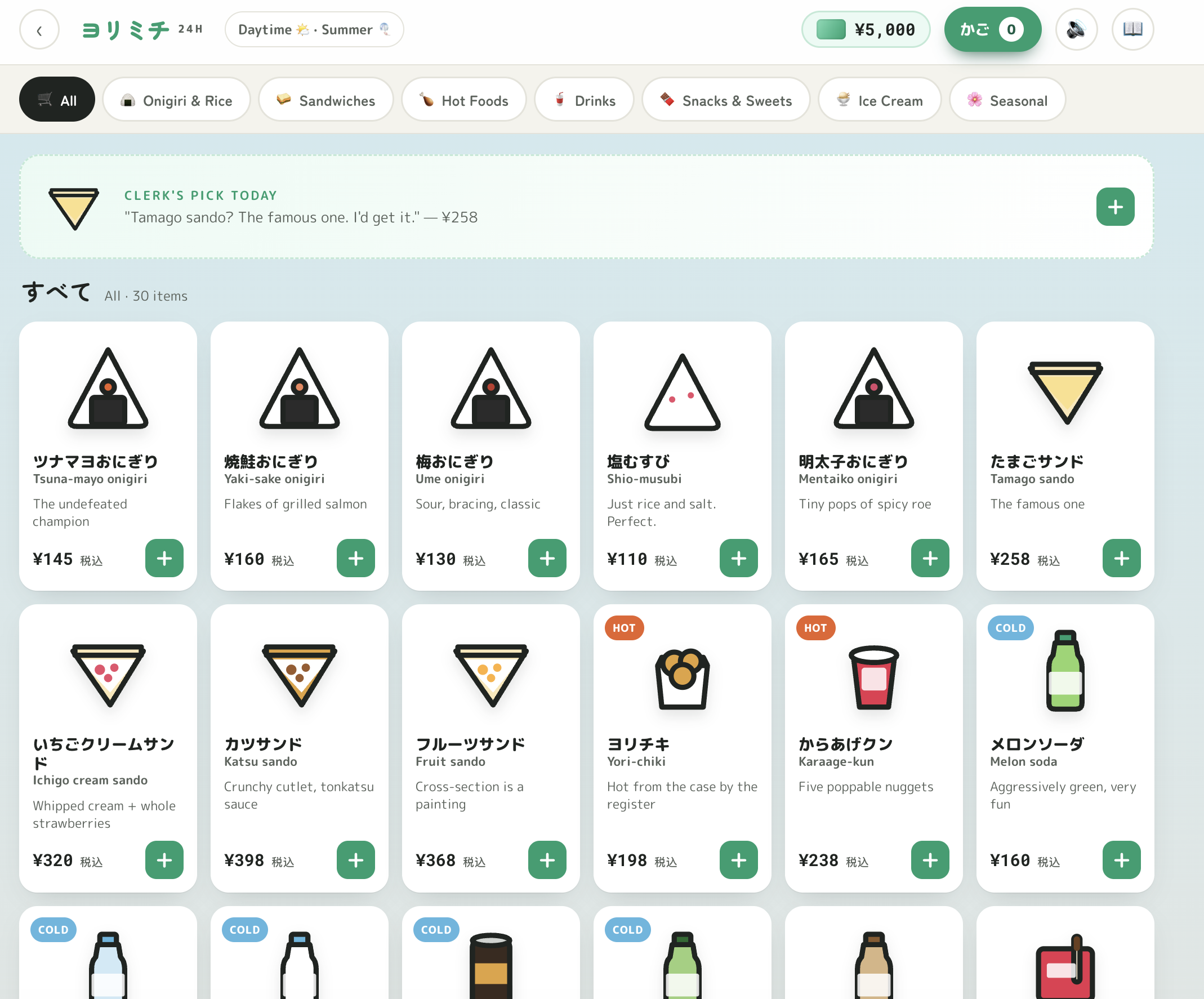Screen dimensions: 1204x999
Task: Click the Shio-musubi rice ball illustration
Action: coord(683,392)
